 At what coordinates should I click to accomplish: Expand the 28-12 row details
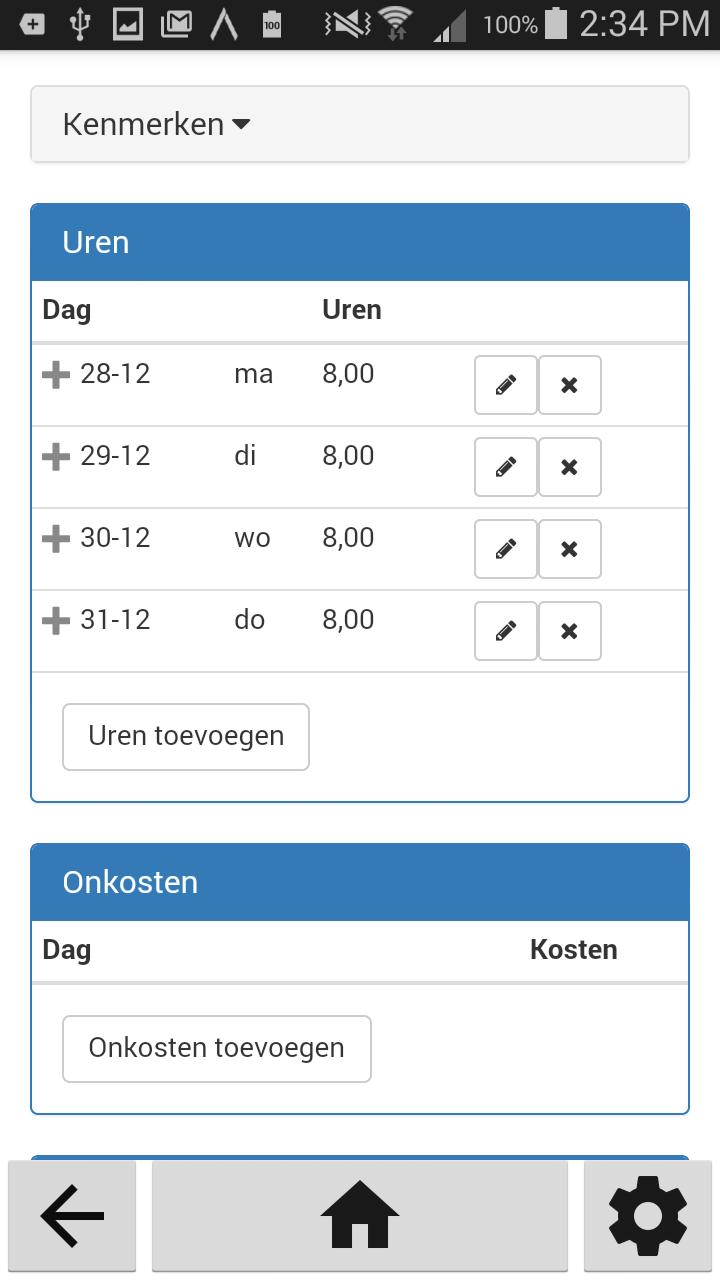[57, 373]
